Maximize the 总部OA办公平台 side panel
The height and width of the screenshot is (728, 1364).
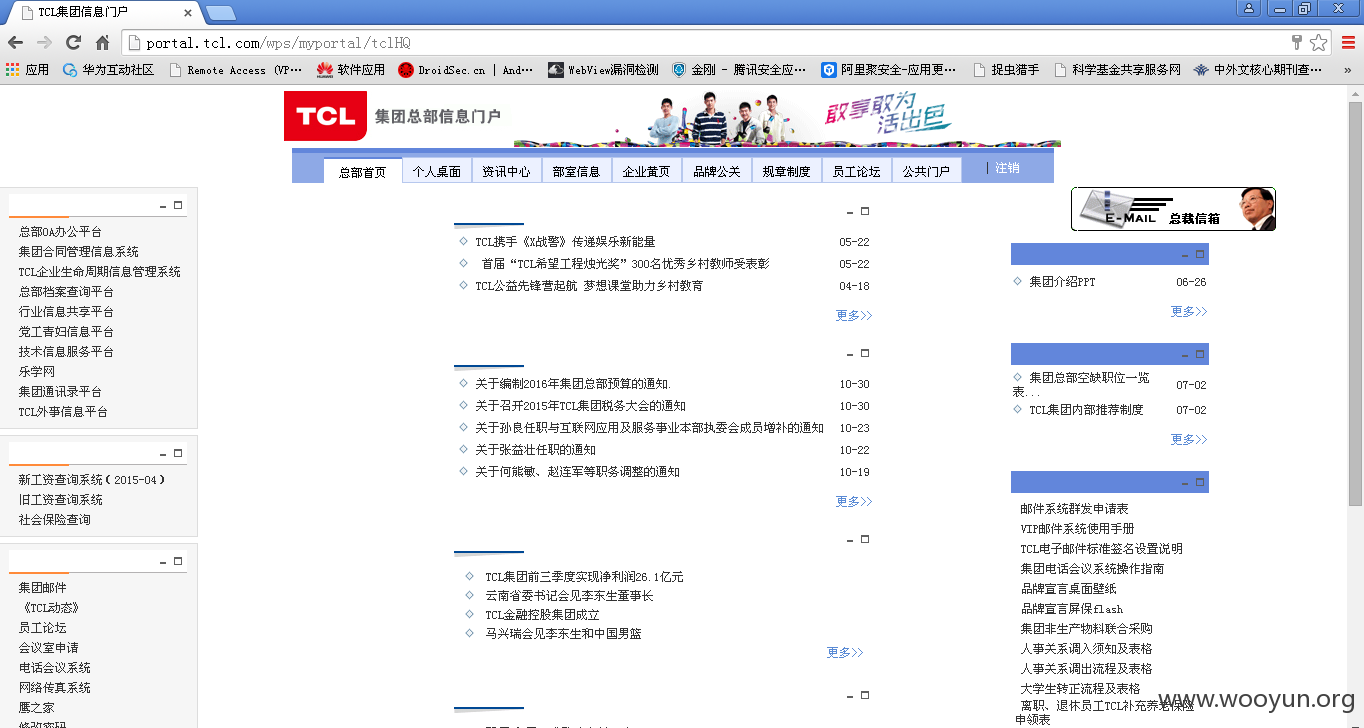pyautogui.click(x=178, y=205)
